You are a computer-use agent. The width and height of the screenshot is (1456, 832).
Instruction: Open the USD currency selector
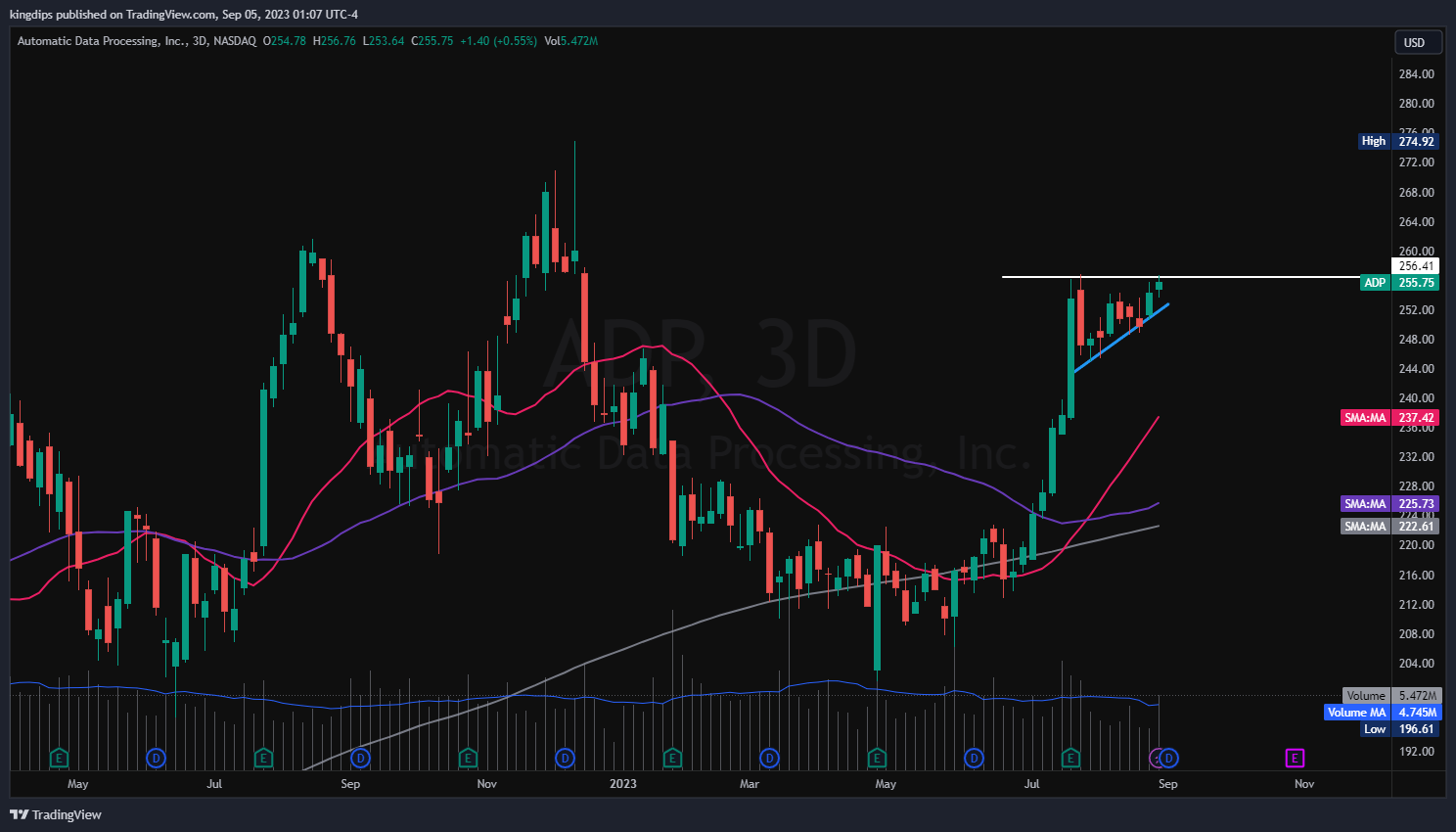(1418, 42)
